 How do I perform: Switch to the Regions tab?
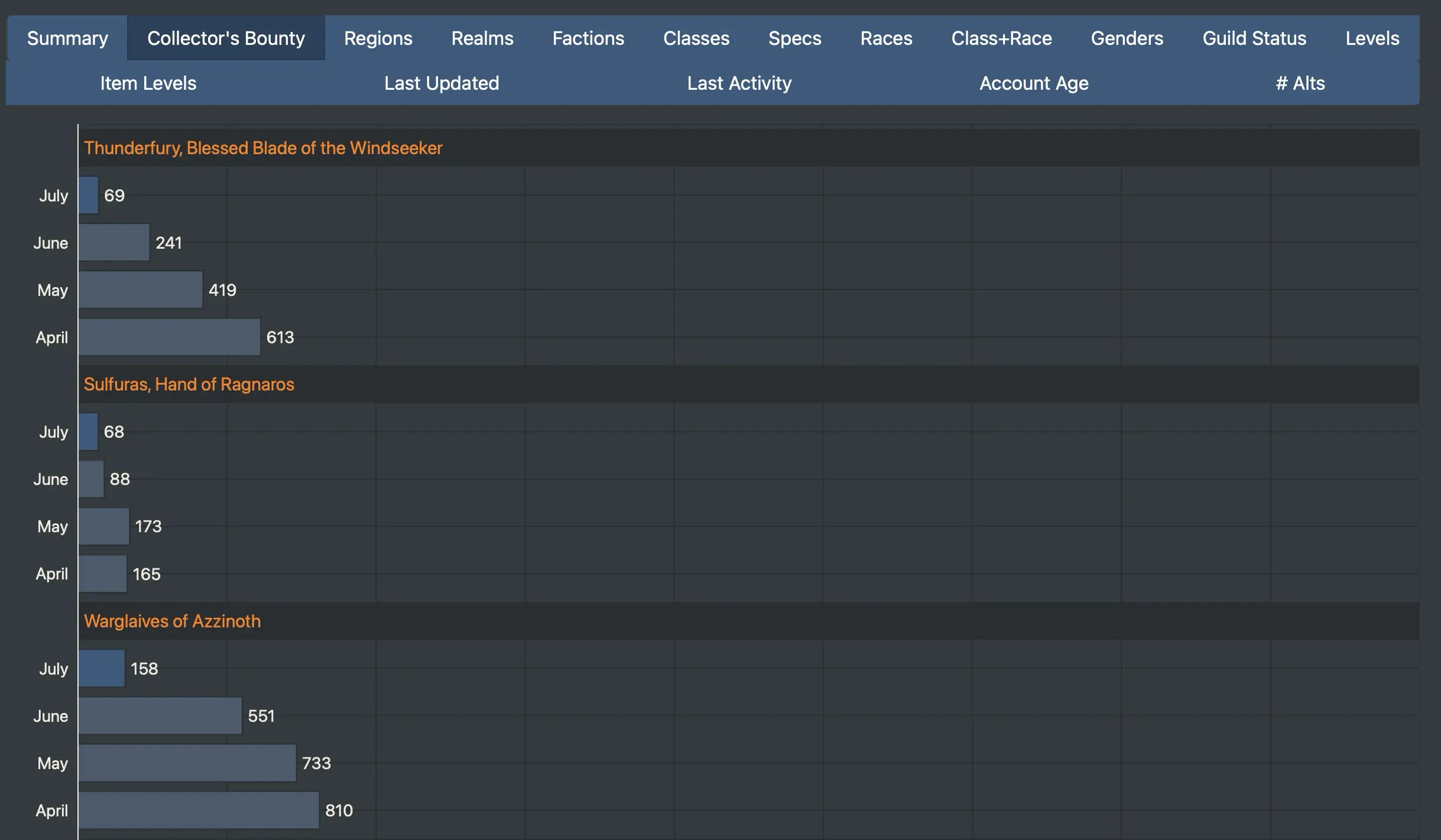click(378, 38)
